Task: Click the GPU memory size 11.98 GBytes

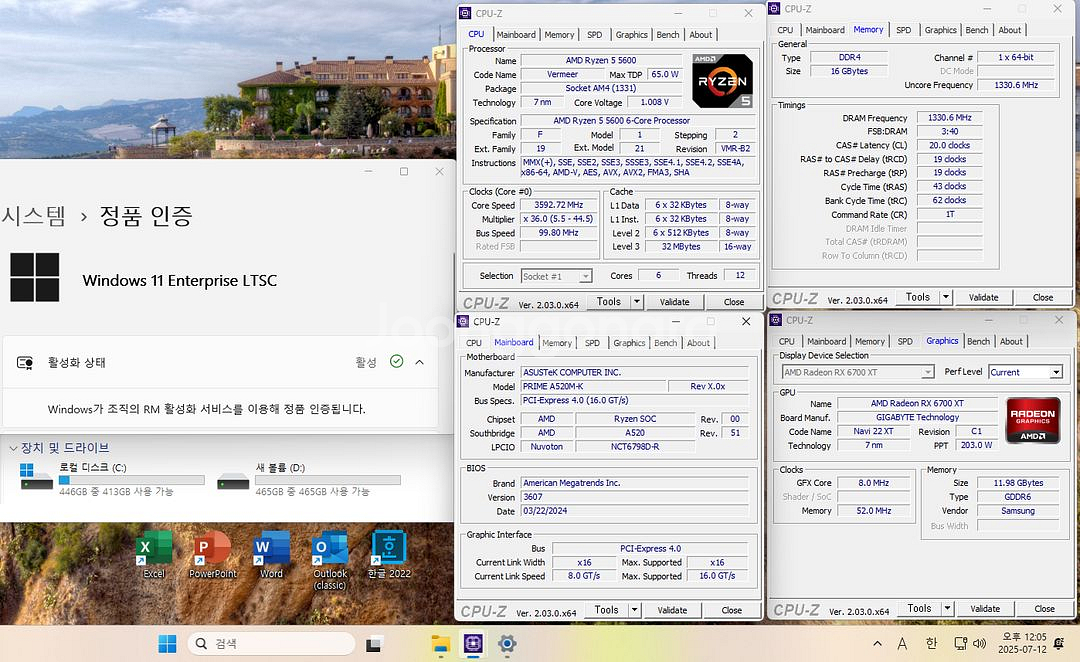Action: tap(1017, 484)
